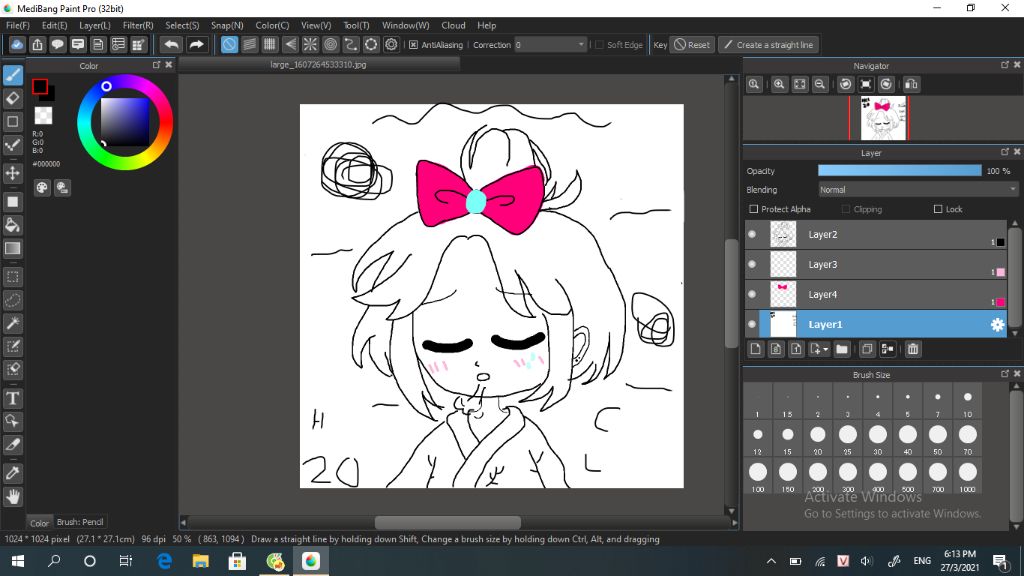The width and height of the screenshot is (1024, 576).
Task: Select the Move tool
Action: point(13,173)
